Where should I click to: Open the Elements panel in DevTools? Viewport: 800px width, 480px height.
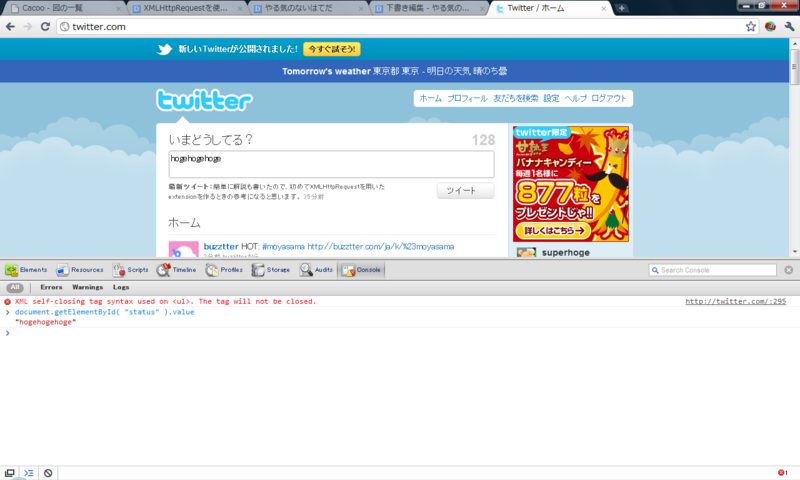[26, 270]
